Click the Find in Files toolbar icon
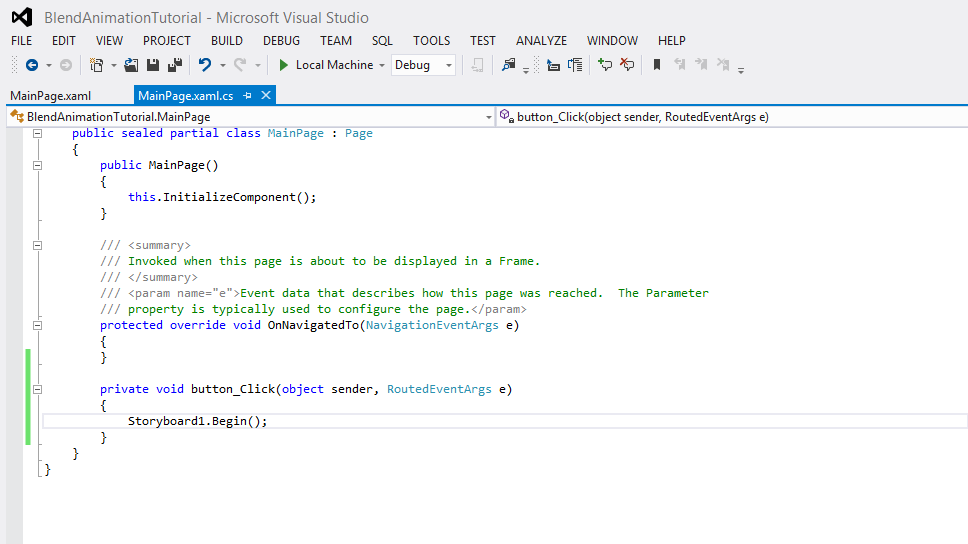 coord(508,65)
